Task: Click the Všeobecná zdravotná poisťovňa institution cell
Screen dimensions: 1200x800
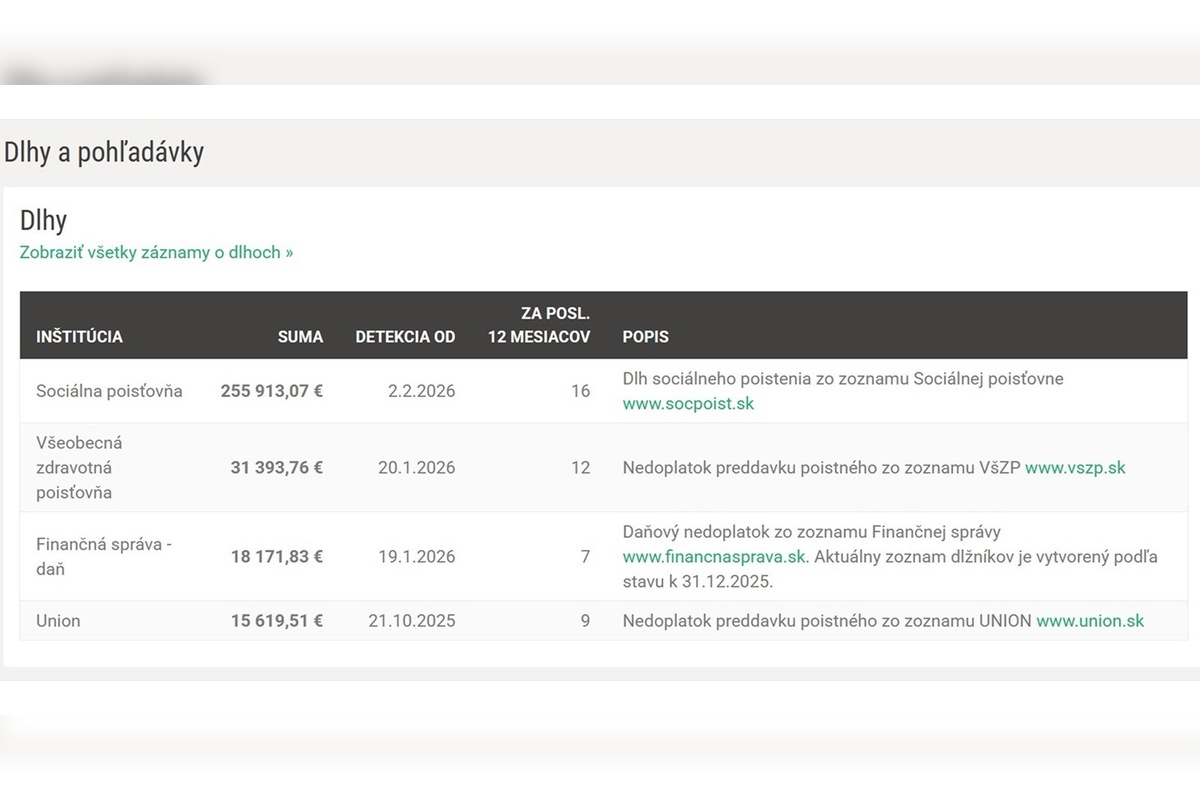Action: 79,467
